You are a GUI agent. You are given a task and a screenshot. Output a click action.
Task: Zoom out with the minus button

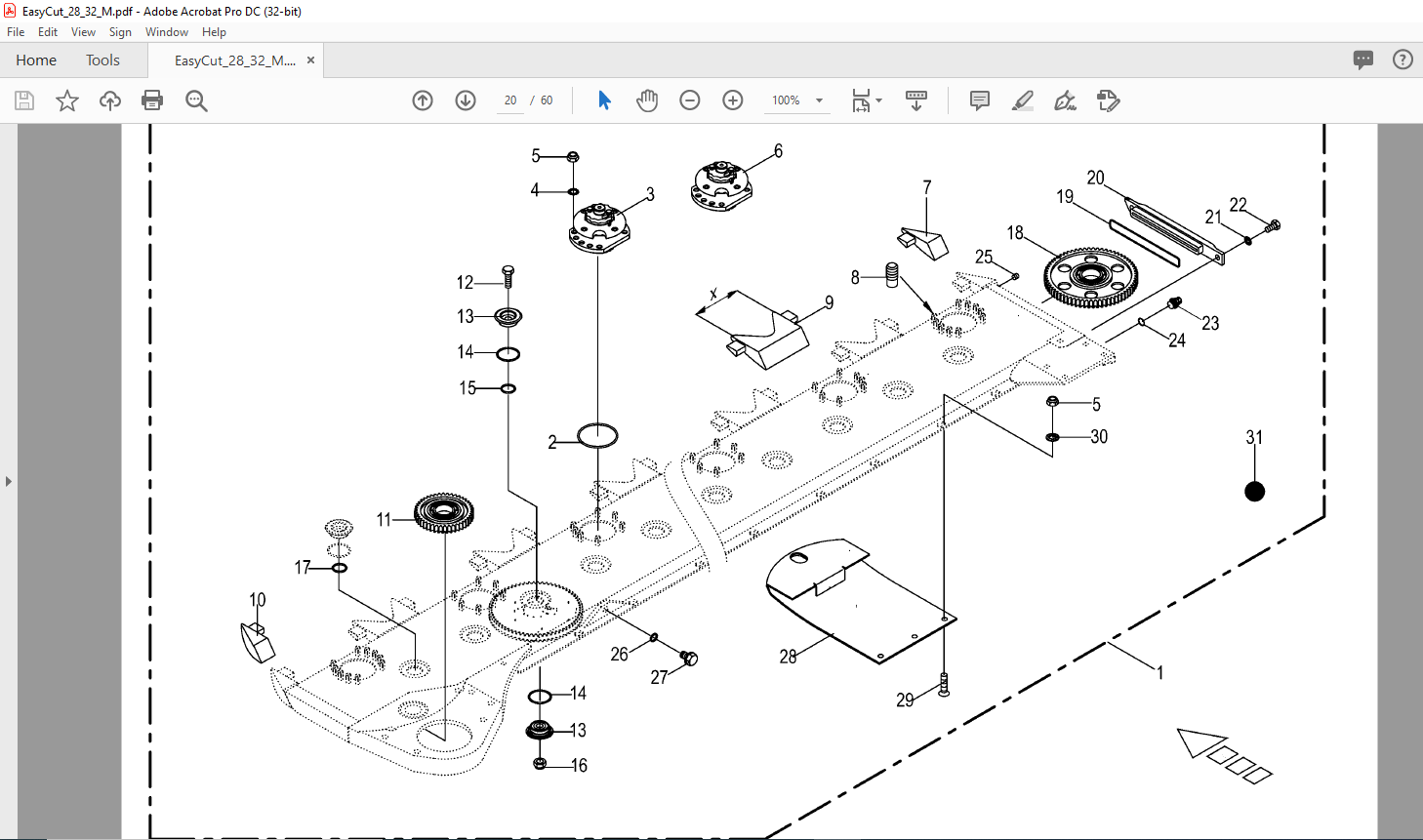click(x=690, y=100)
